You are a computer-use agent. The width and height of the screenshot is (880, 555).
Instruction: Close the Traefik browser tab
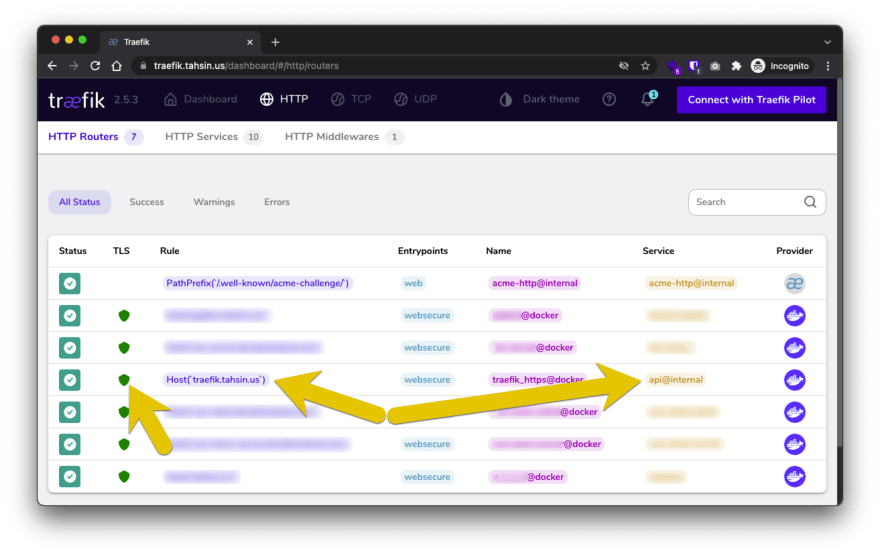coord(250,42)
